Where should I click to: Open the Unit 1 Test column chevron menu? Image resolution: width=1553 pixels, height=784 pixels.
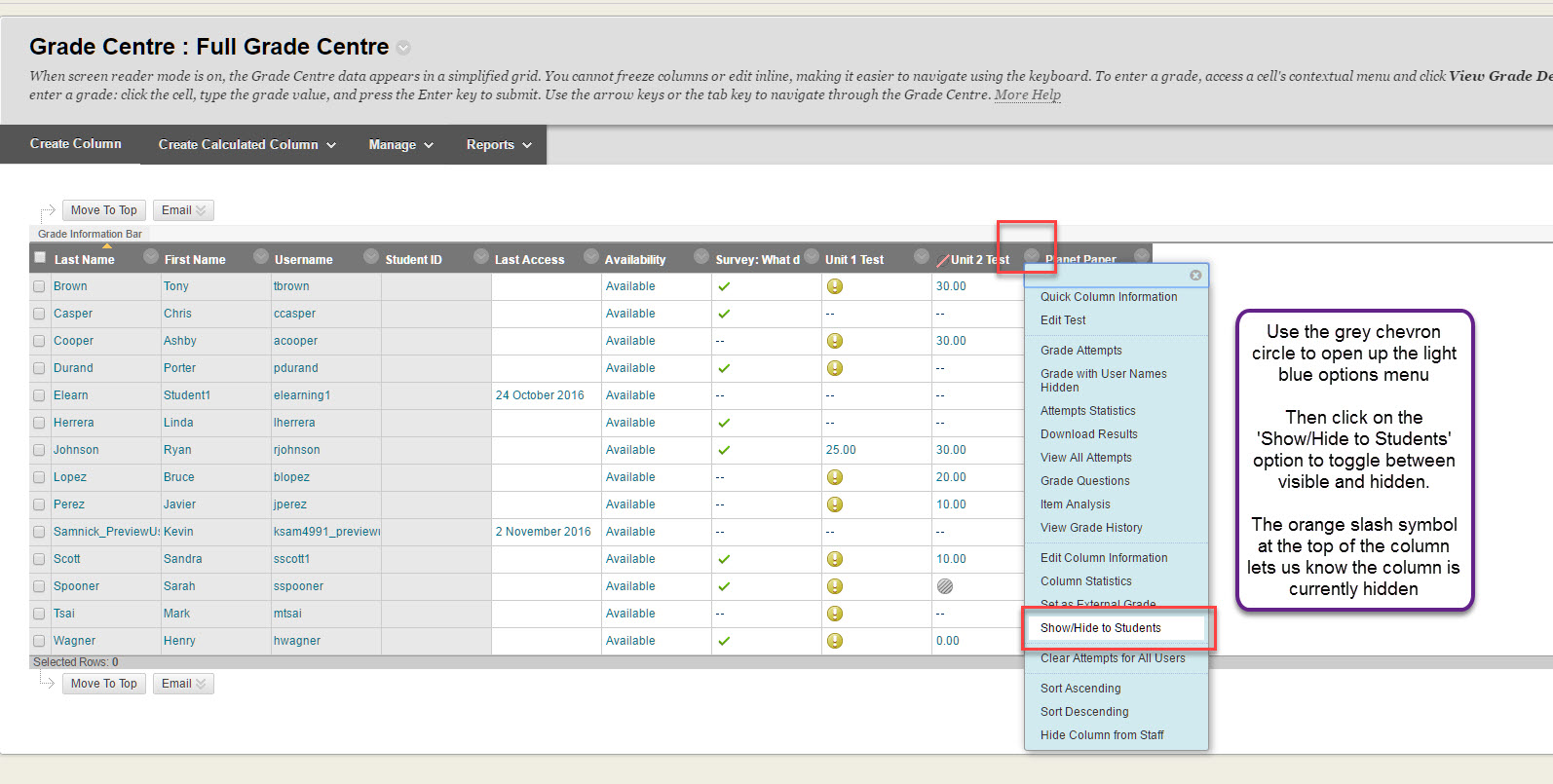click(x=921, y=256)
